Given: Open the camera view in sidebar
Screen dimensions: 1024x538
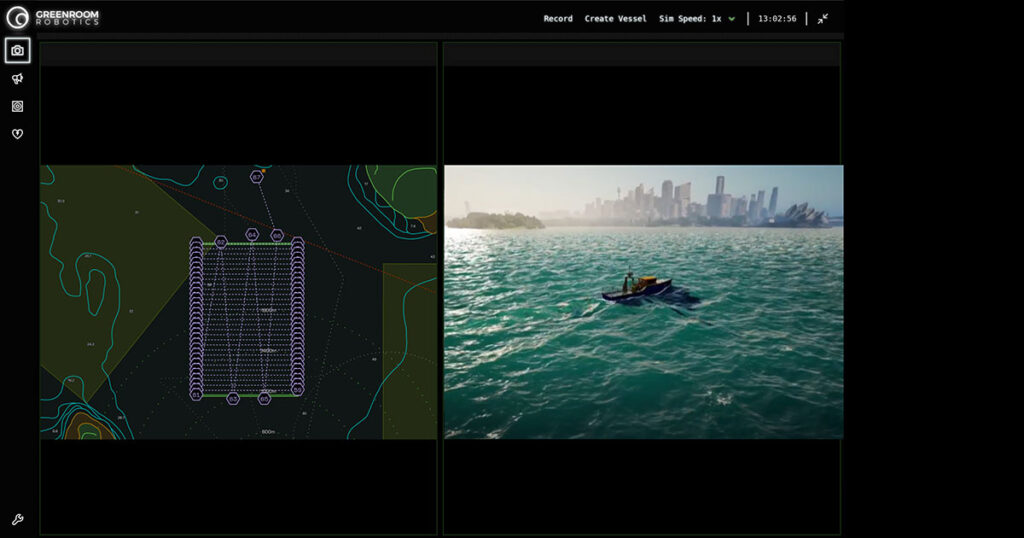Looking at the screenshot, I should (x=17, y=51).
